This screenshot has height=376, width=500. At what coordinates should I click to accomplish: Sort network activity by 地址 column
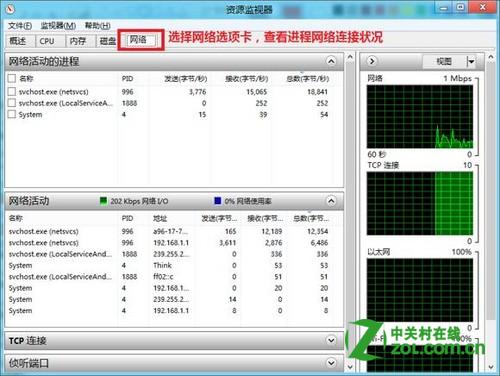(160, 219)
